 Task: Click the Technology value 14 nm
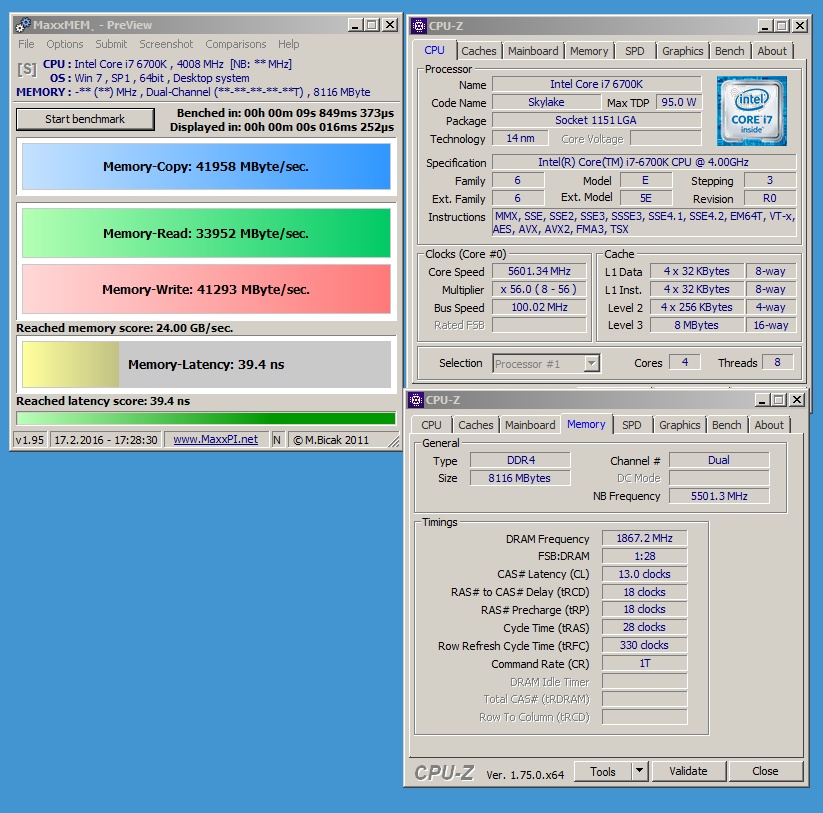(x=520, y=138)
